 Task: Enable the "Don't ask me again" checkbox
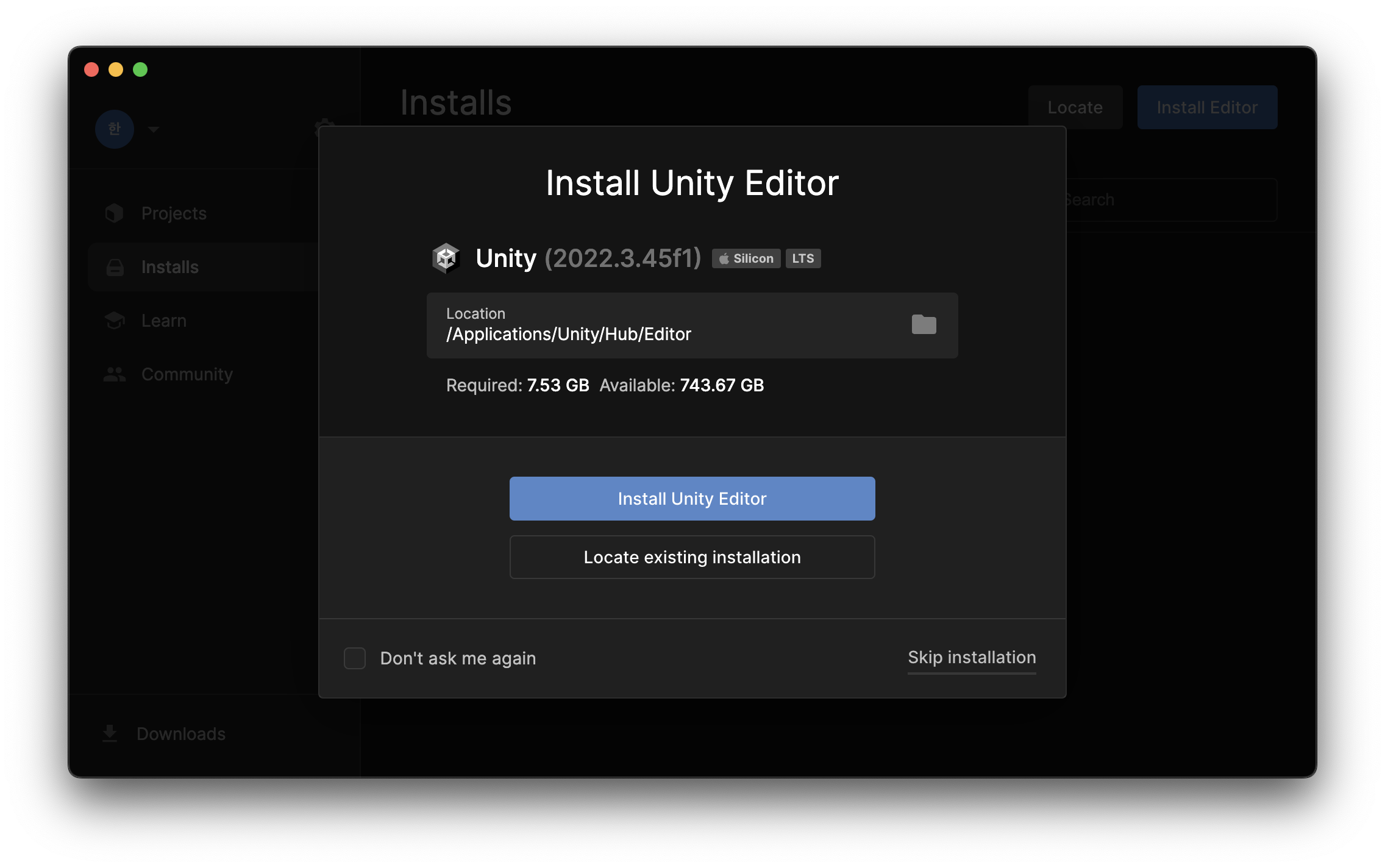355,658
